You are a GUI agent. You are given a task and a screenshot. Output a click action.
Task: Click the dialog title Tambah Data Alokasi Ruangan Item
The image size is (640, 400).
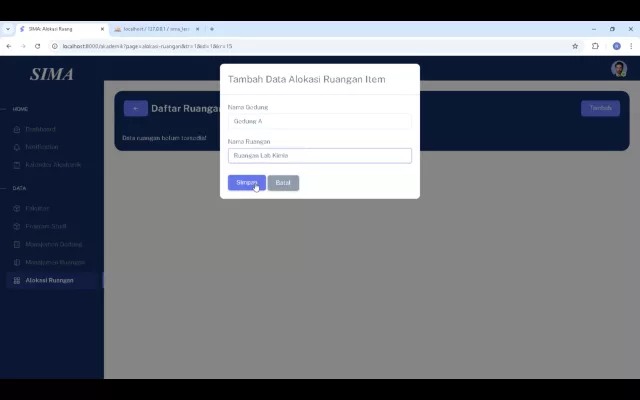[307, 79]
